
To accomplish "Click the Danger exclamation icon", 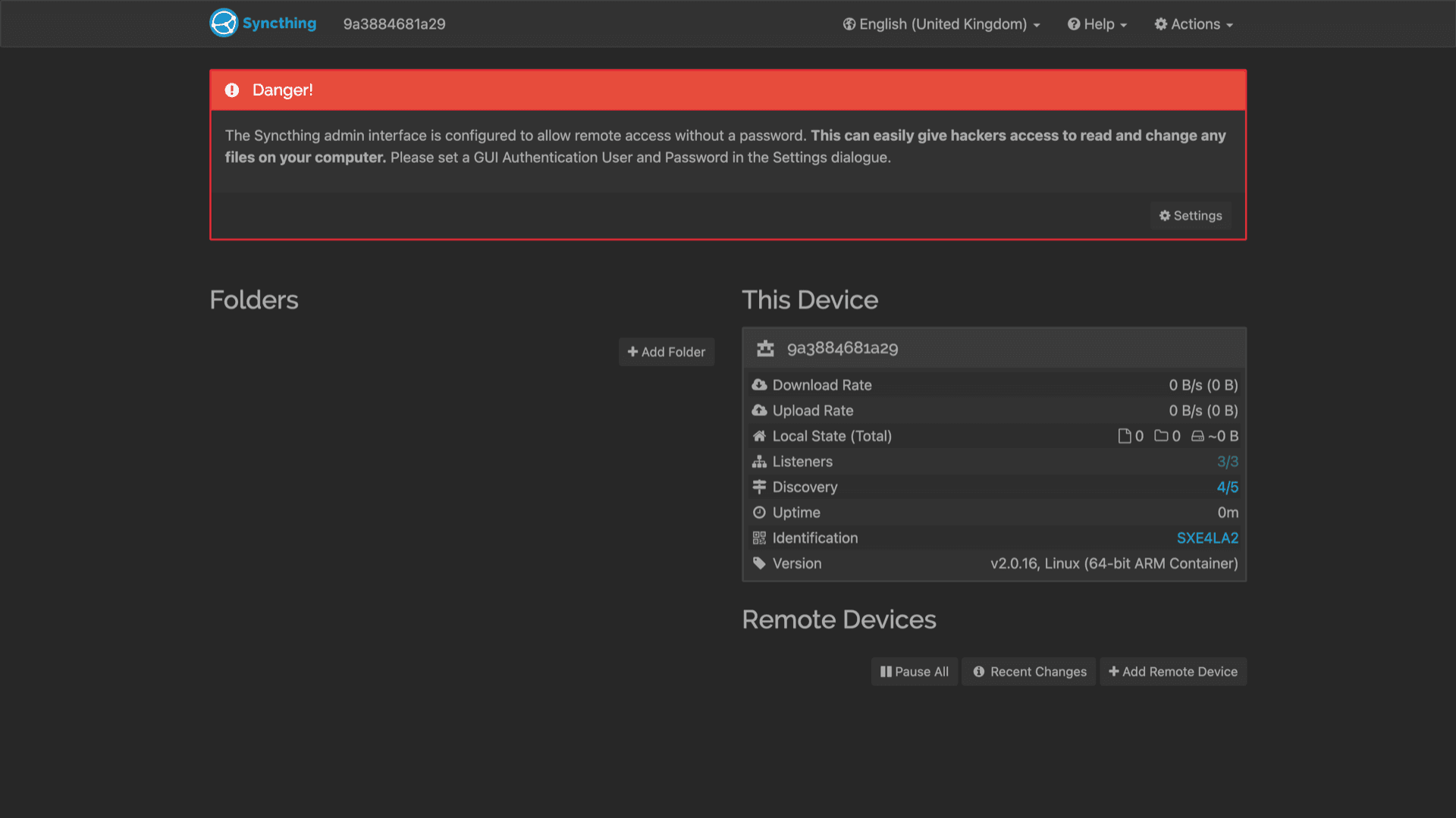I will tap(232, 90).
